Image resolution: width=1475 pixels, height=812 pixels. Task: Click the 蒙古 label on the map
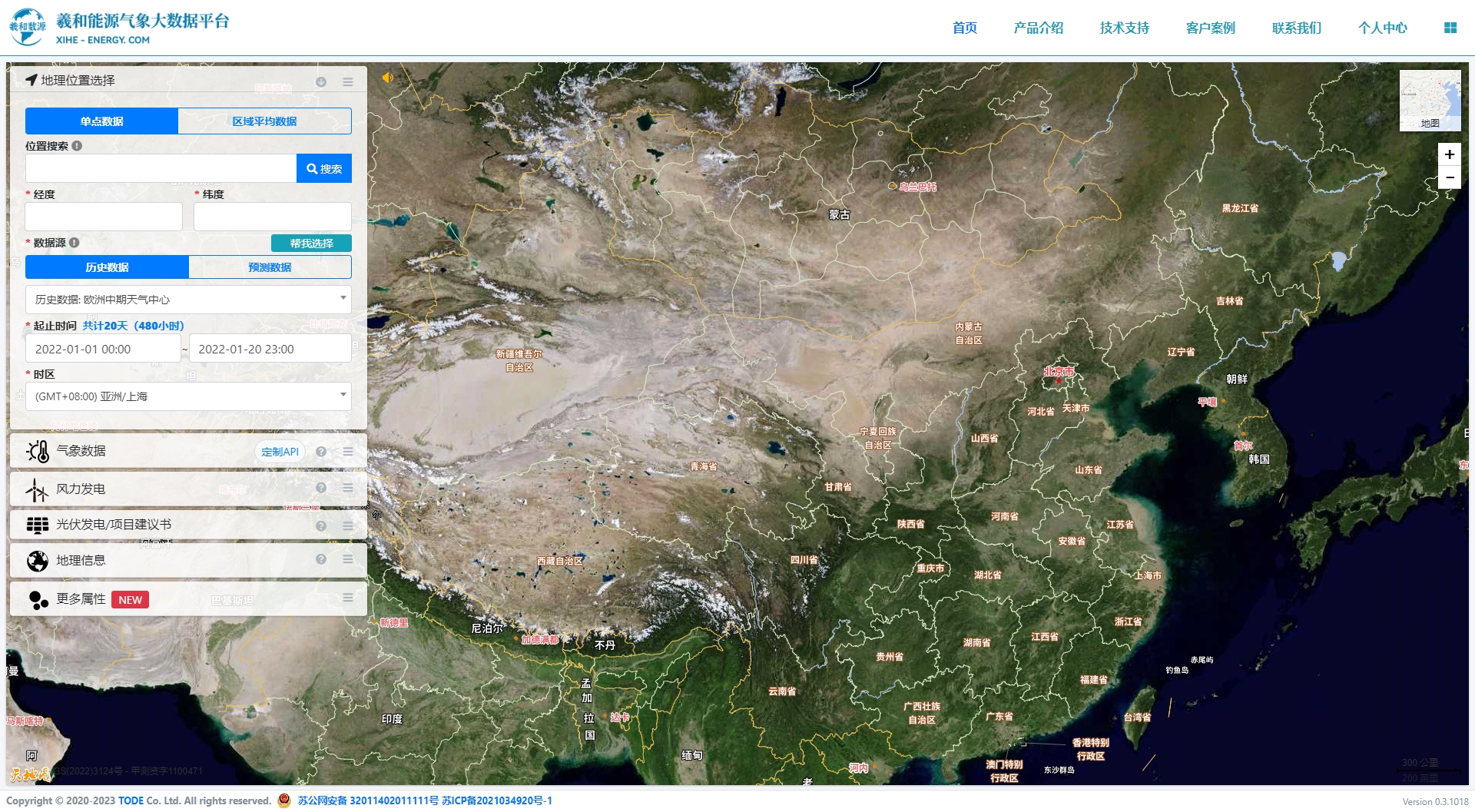click(x=840, y=215)
